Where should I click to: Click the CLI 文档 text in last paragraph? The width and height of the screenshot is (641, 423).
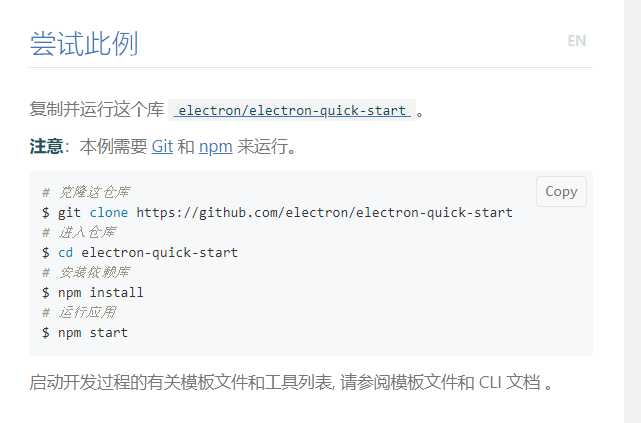(x=509, y=383)
